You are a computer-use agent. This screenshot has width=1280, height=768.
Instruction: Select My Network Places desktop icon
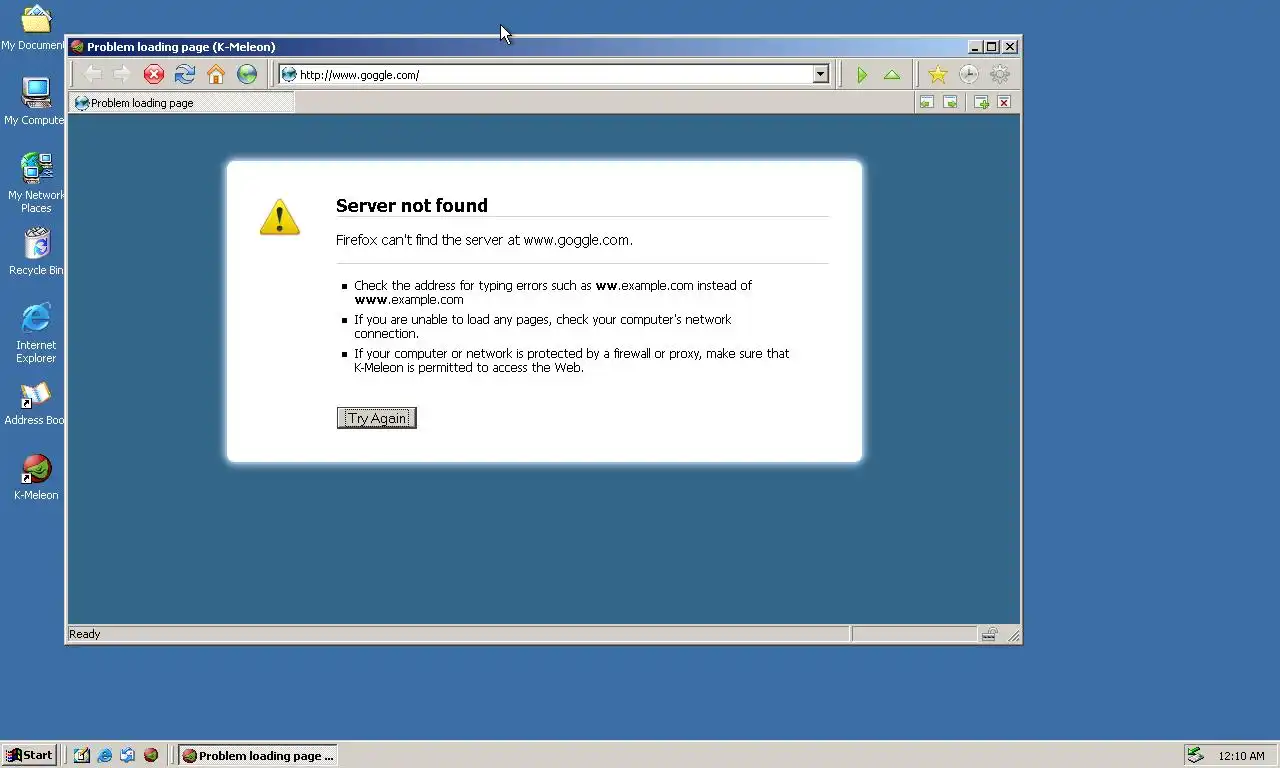(36, 182)
